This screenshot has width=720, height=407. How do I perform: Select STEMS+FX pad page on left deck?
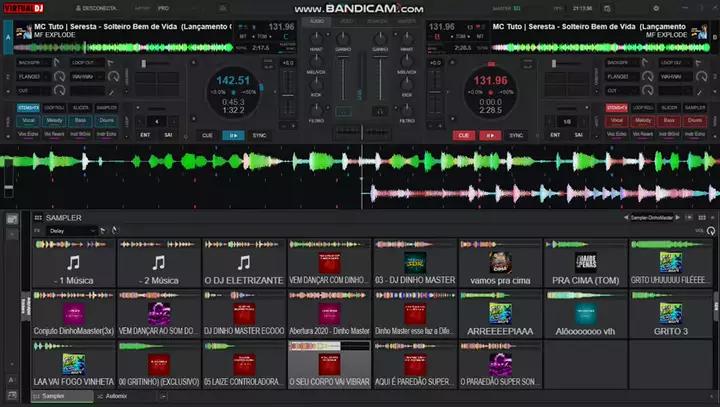[x=28, y=107]
